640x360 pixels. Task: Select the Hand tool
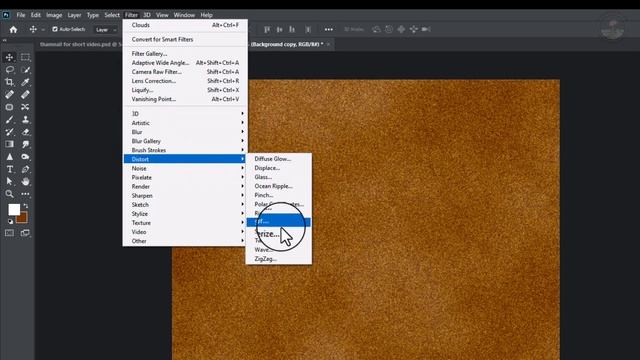(x=25, y=181)
